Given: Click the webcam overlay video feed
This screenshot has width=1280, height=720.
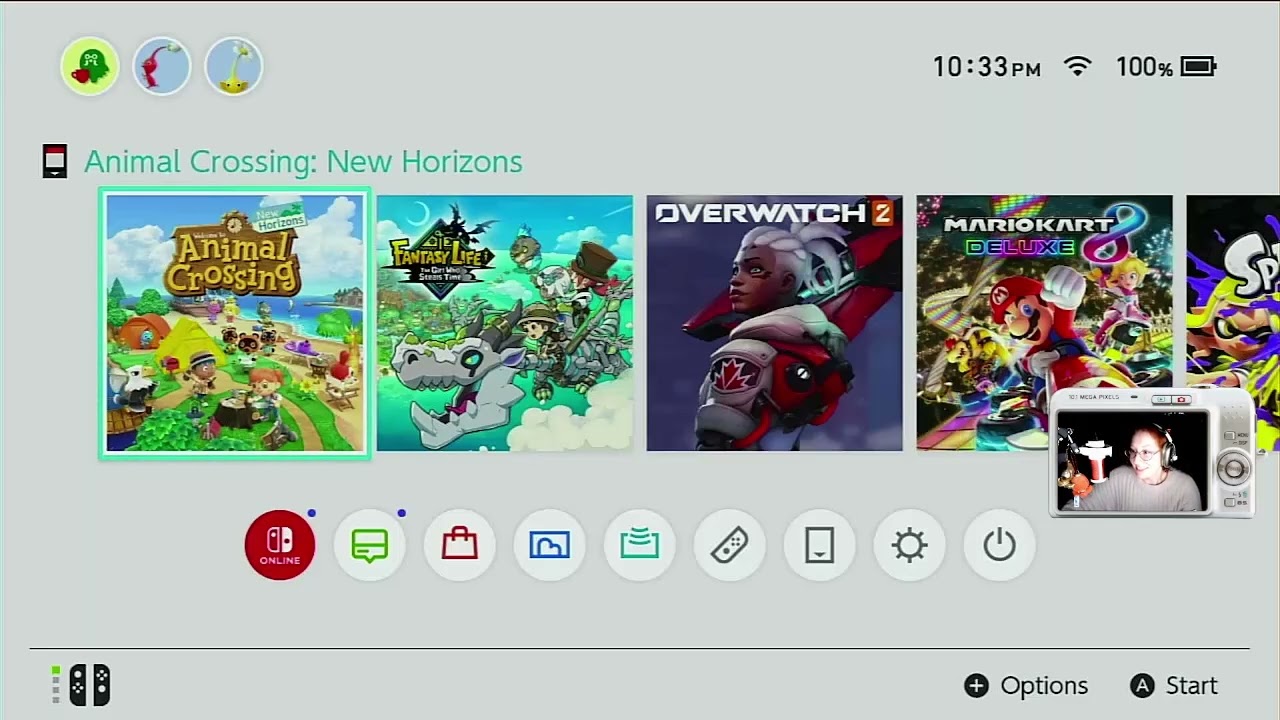Looking at the screenshot, I should (1131, 461).
